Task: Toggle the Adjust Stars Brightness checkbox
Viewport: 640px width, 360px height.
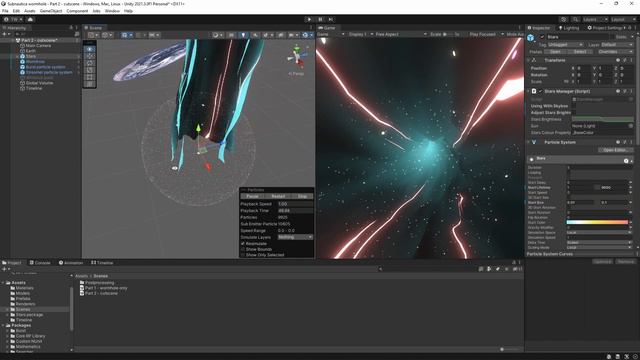Action: [x=574, y=112]
